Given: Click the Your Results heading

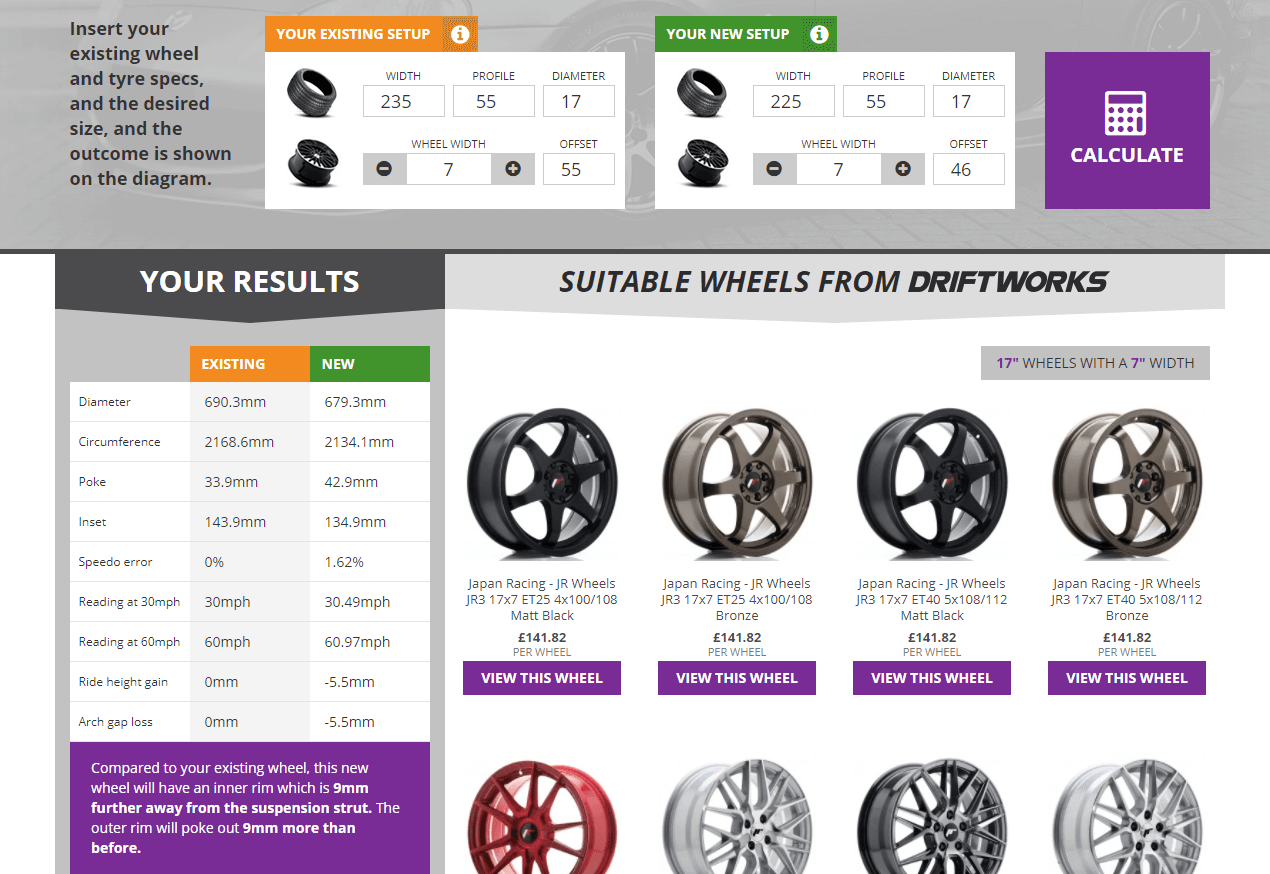Looking at the screenshot, I should [x=250, y=282].
